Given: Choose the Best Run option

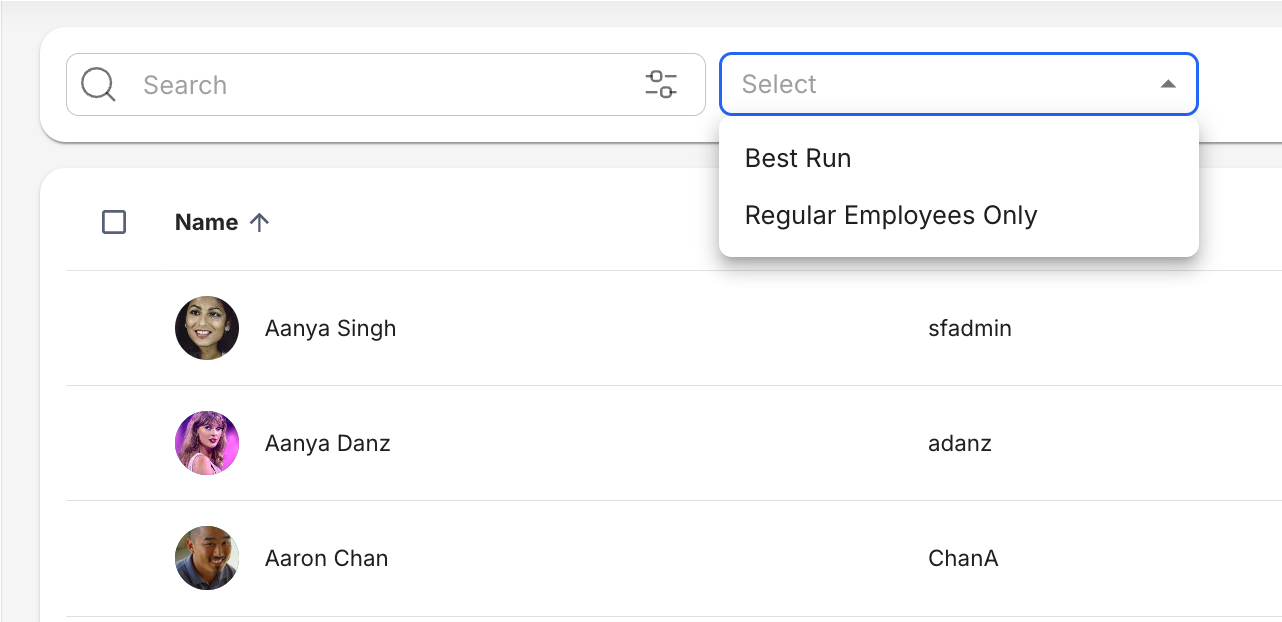Looking at the screenshot, I should click(798, 158).
